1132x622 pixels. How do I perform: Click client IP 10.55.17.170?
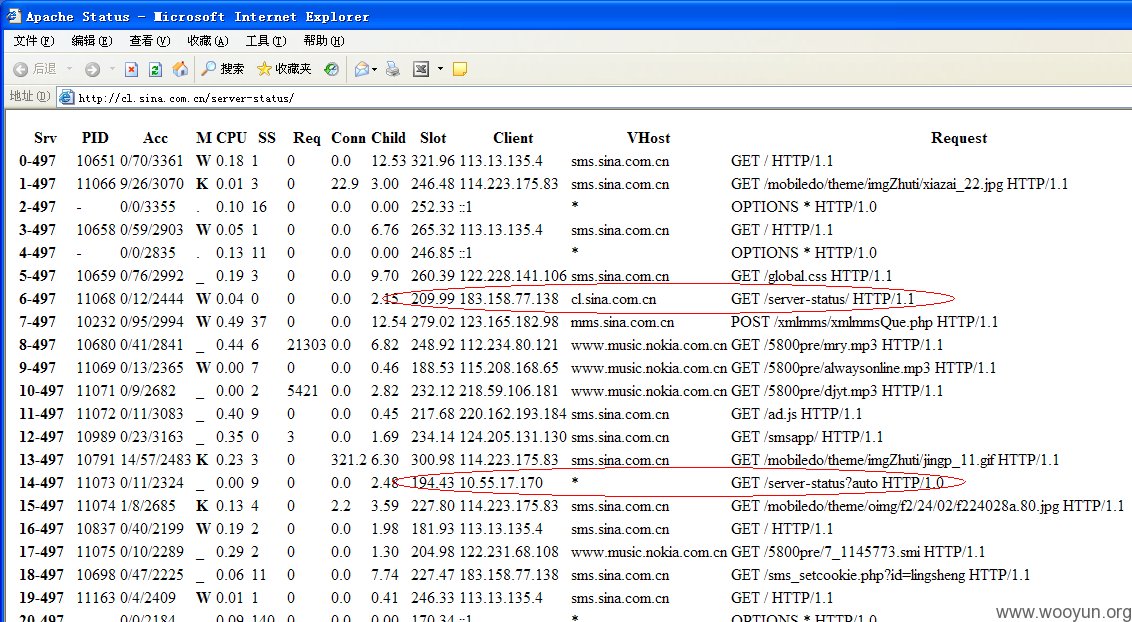pyautogui.click(x=501, y=483)
